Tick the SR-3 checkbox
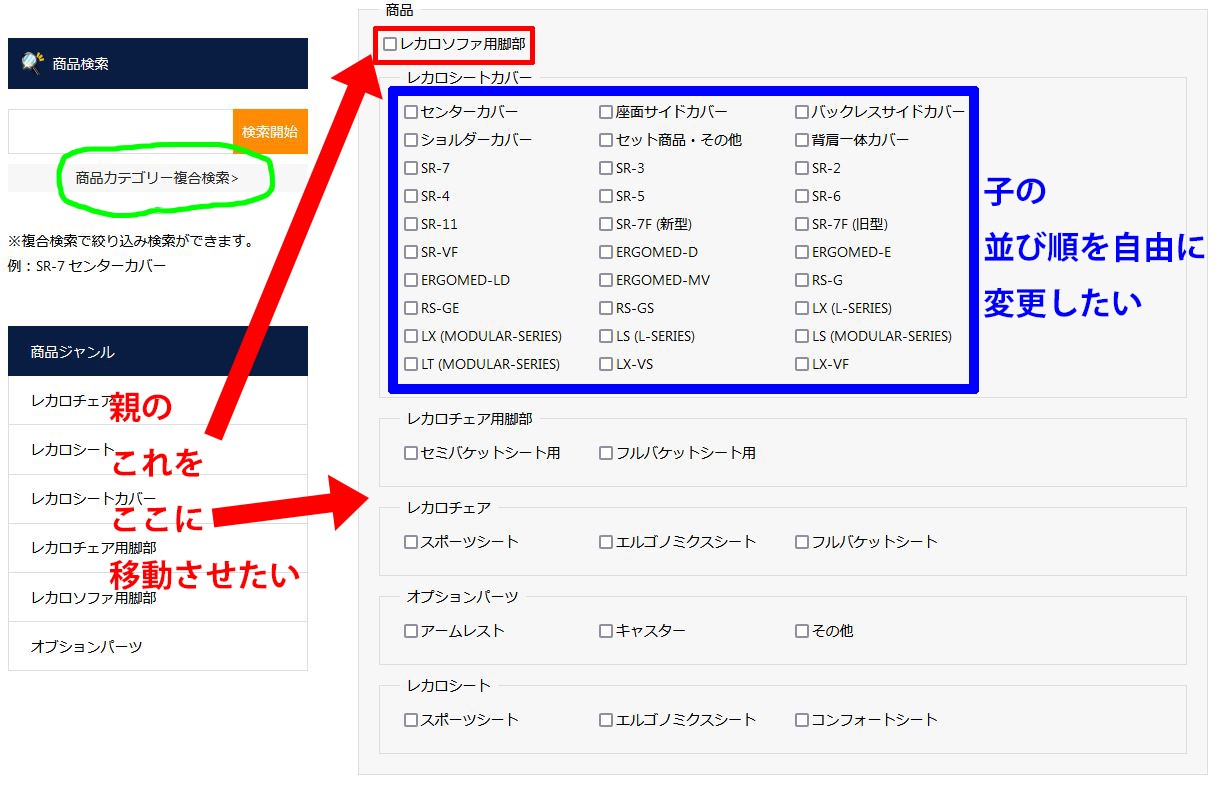 point(606,168)
